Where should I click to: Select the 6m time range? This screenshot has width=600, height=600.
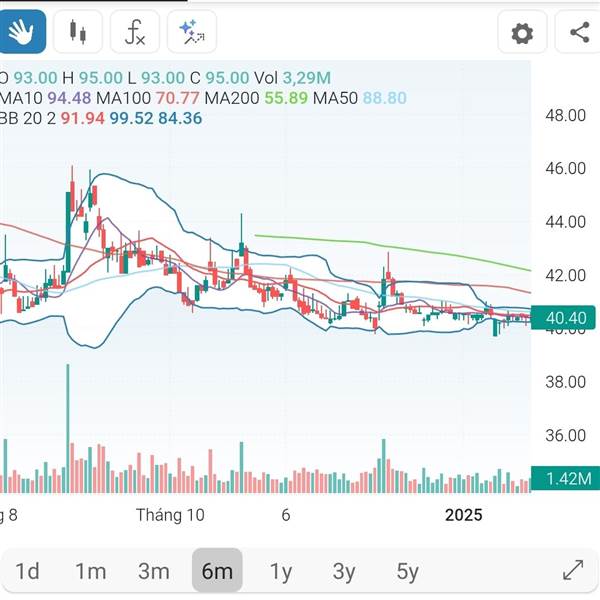(217, 570)
